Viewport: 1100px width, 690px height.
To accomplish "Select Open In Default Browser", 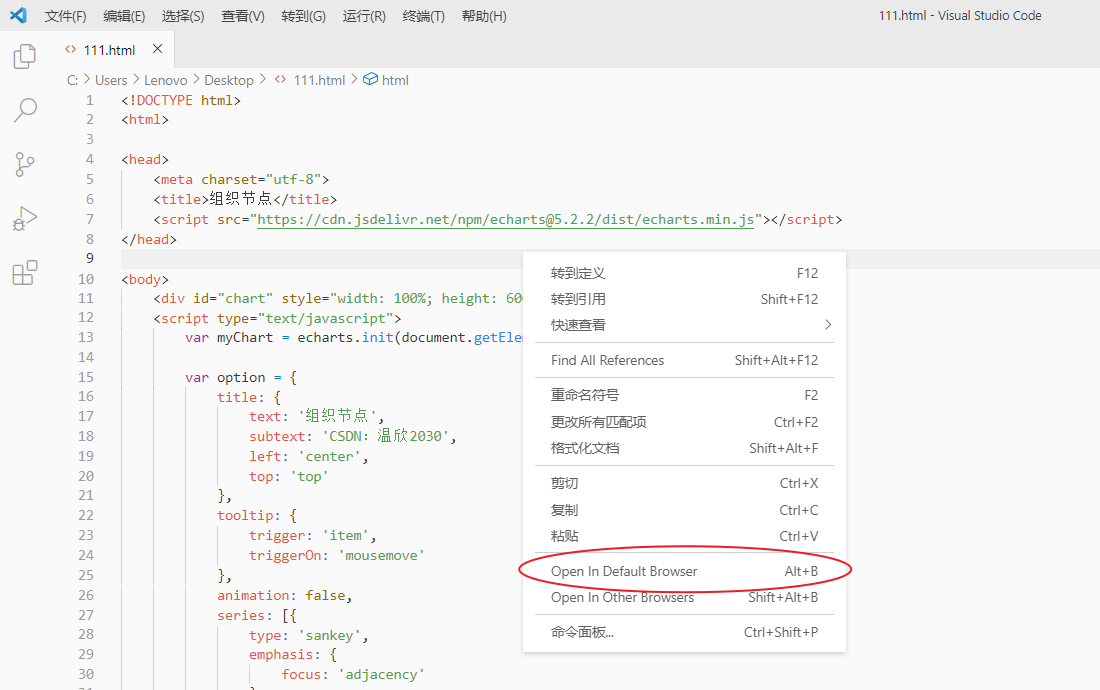I will (684, 571).
